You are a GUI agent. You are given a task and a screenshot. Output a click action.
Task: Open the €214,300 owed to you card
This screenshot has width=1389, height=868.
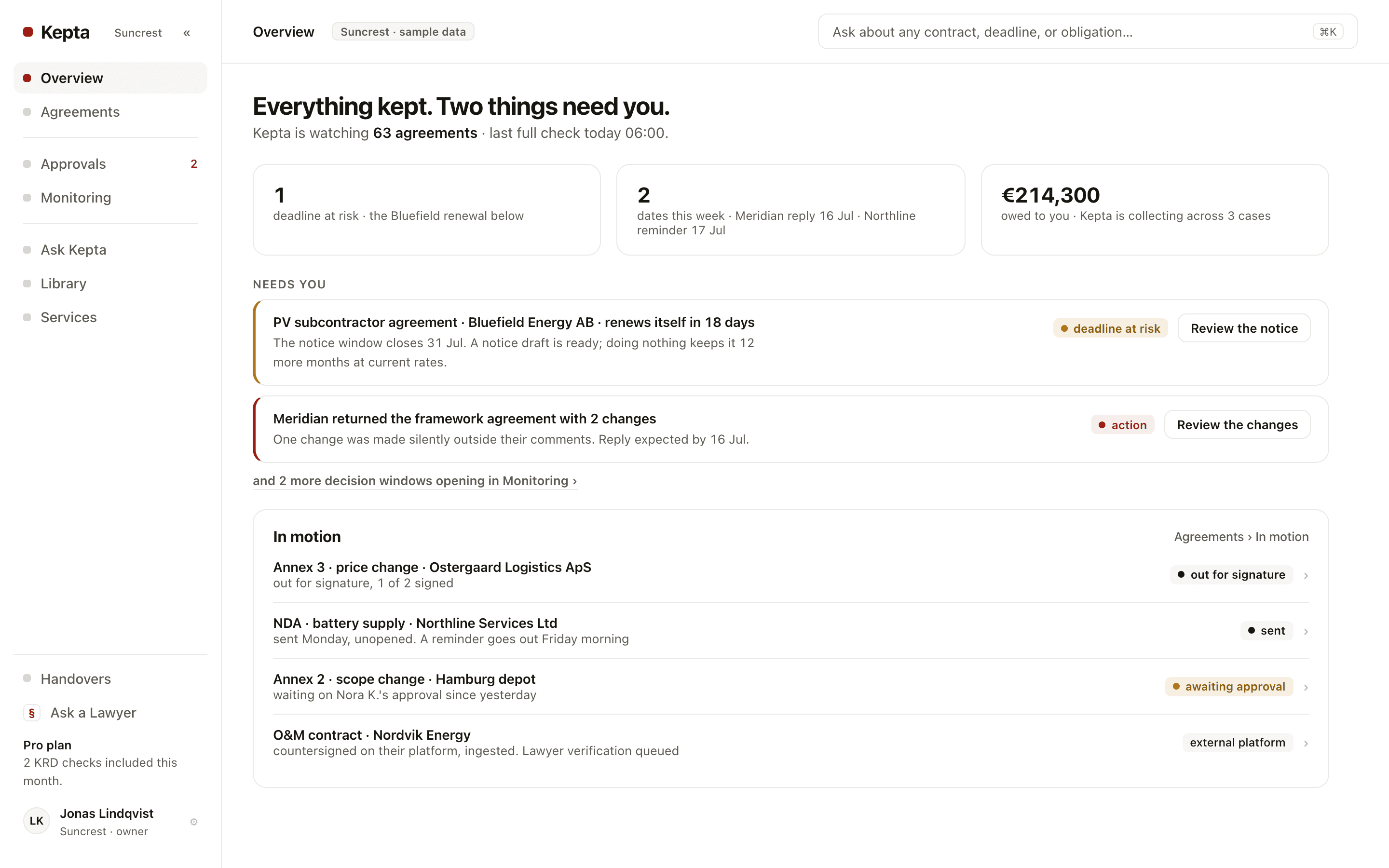click(1155, 210)
